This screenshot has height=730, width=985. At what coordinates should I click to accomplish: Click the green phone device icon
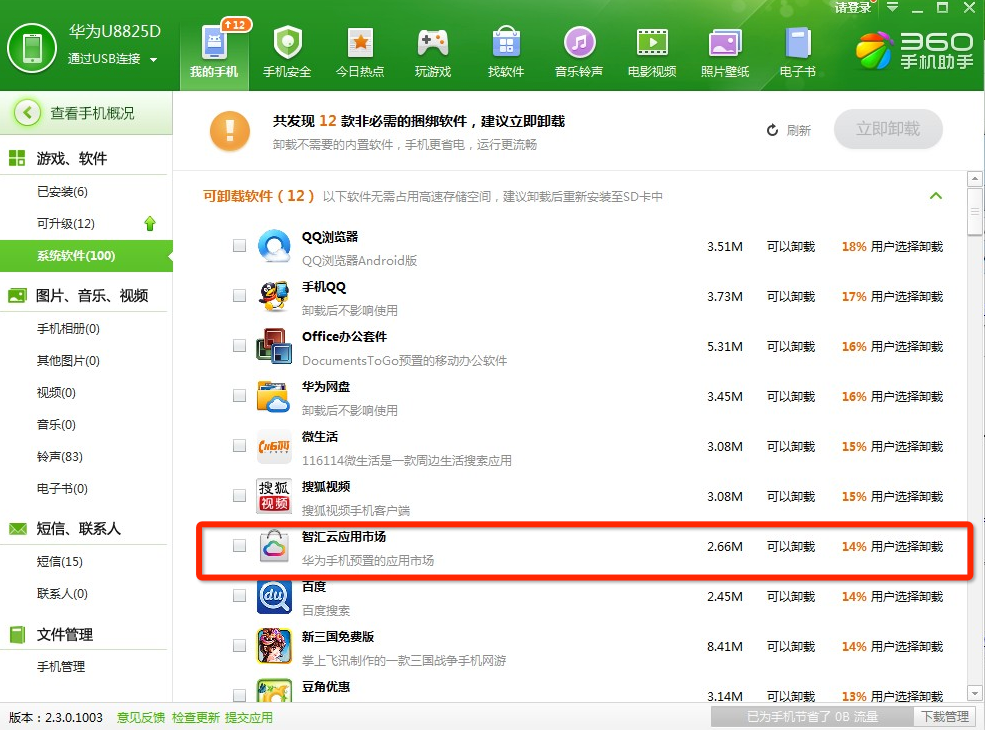31,47
